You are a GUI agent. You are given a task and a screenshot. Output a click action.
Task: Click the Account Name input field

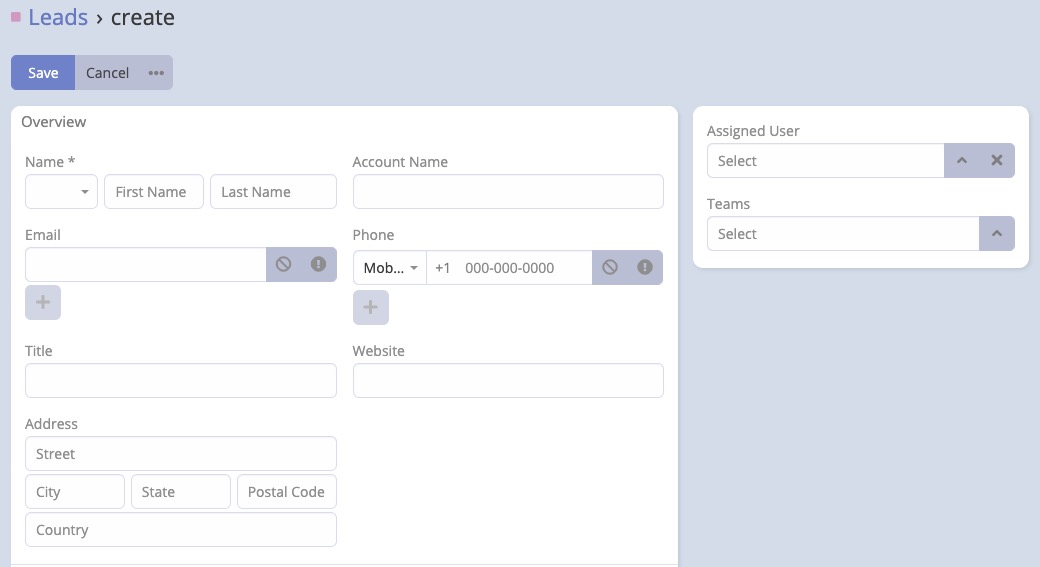[x=508, y=192]
